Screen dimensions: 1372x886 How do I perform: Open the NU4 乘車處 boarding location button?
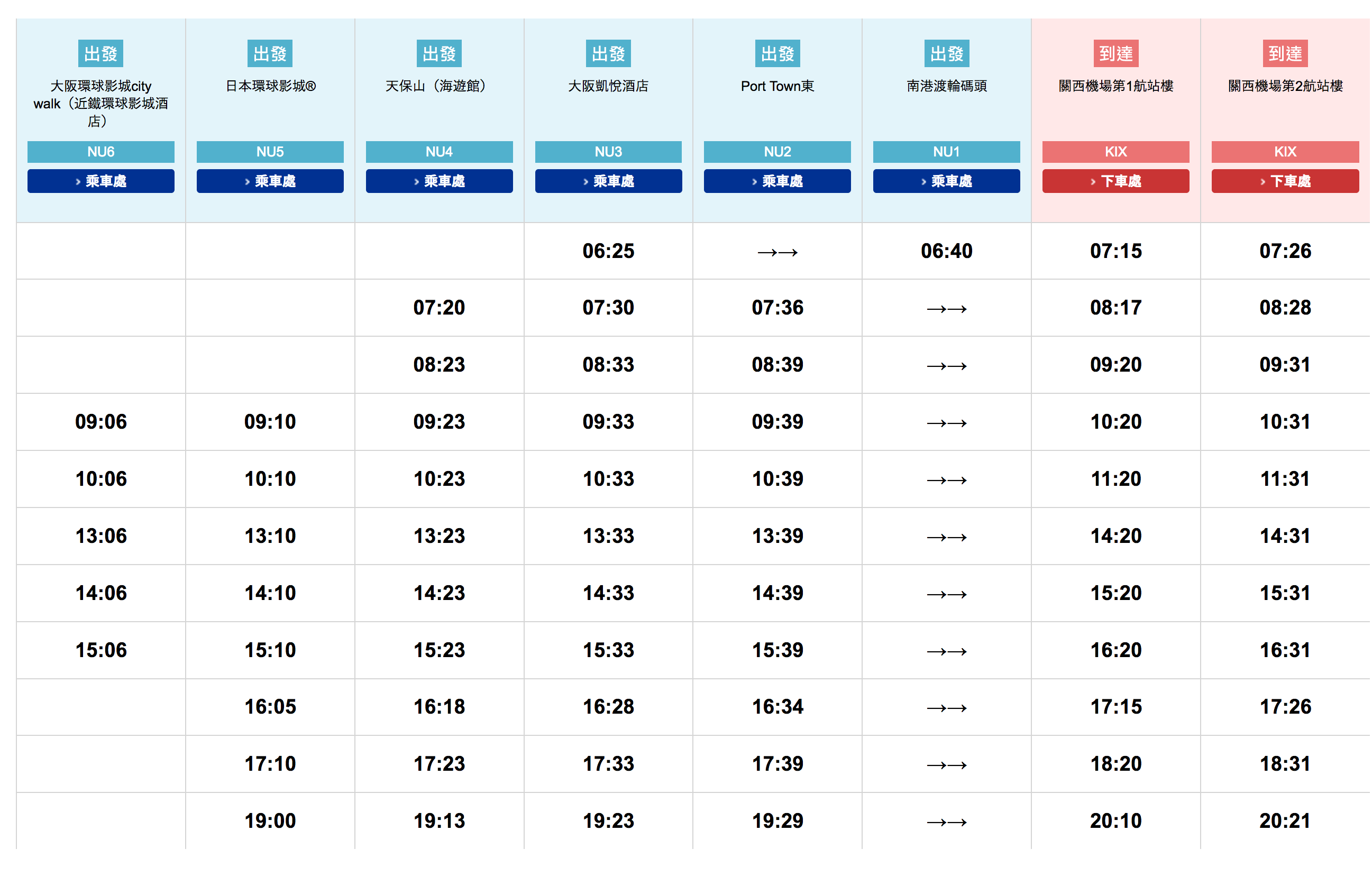pyautogui.click(x=439, y=181)
